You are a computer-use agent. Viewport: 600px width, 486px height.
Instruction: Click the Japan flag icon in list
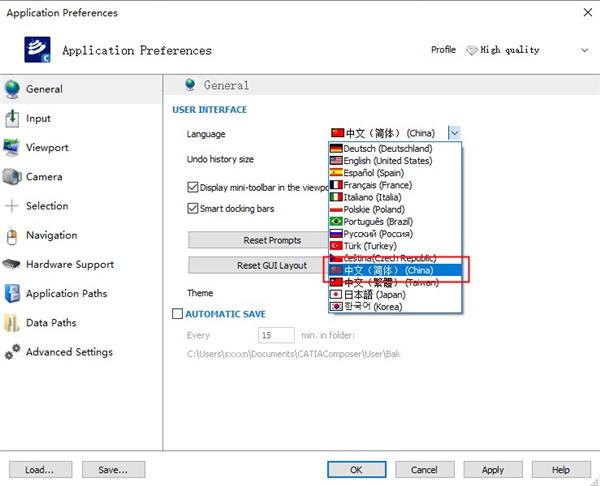pos(336,294)
